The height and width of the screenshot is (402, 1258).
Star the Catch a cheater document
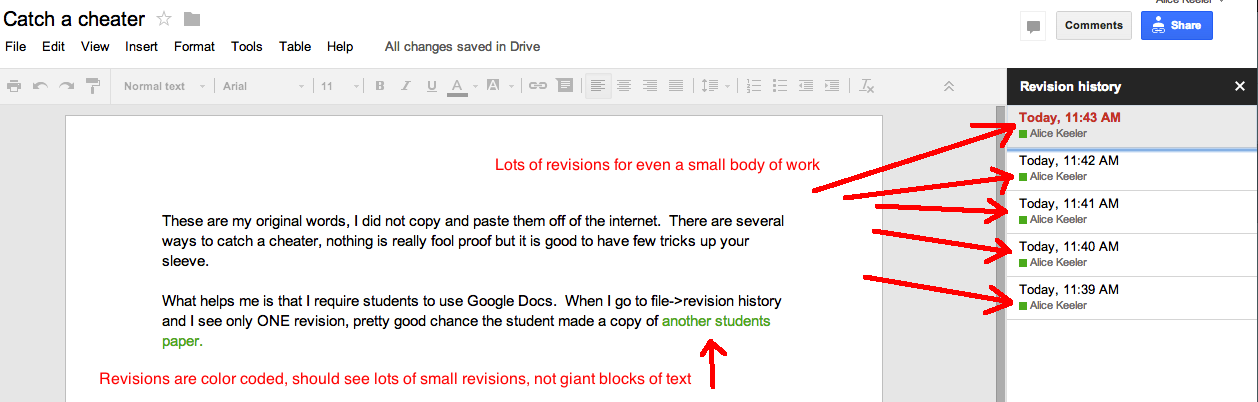164,19
